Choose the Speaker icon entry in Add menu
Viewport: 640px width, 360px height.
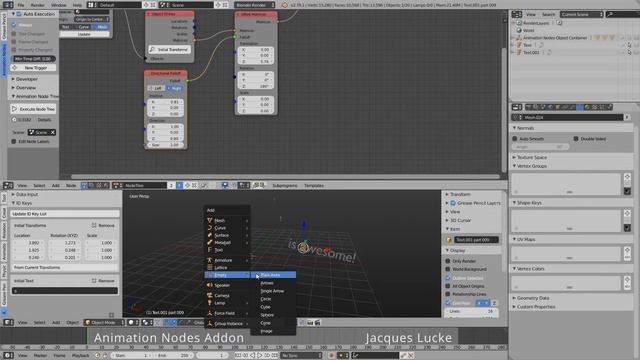(227, 285)
